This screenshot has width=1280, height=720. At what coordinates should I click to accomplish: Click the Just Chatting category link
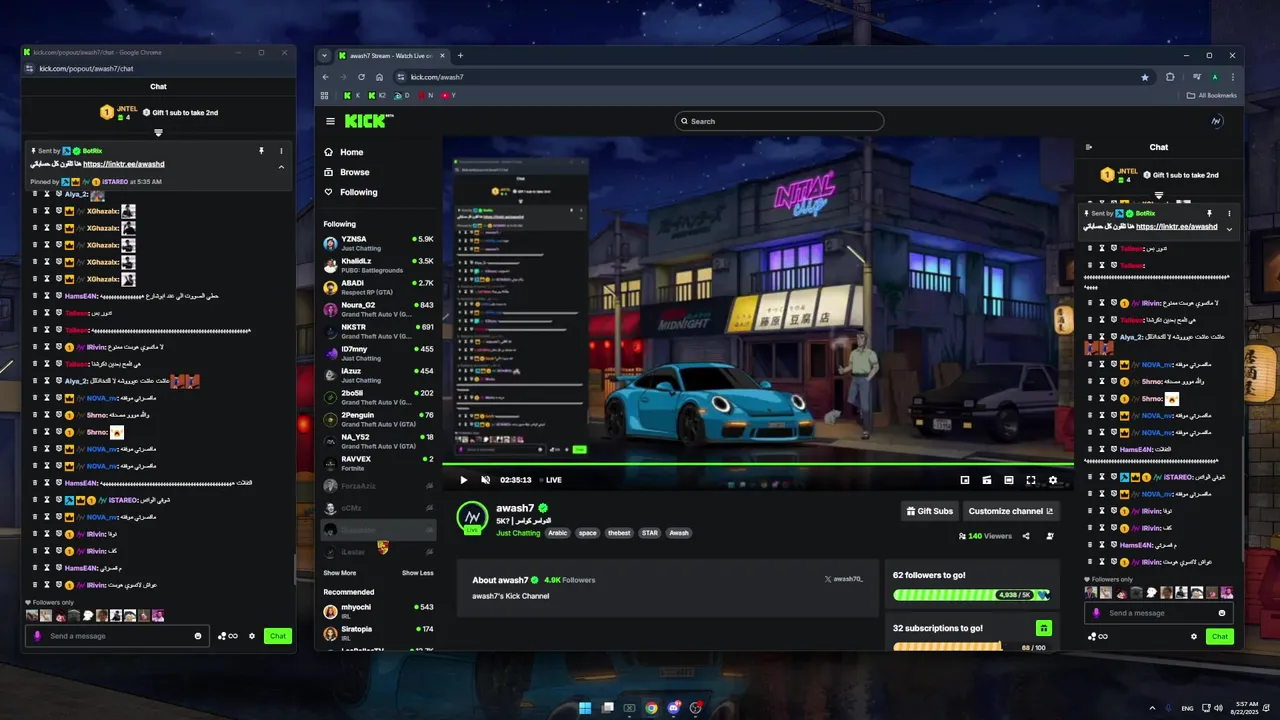pos(518,533)
